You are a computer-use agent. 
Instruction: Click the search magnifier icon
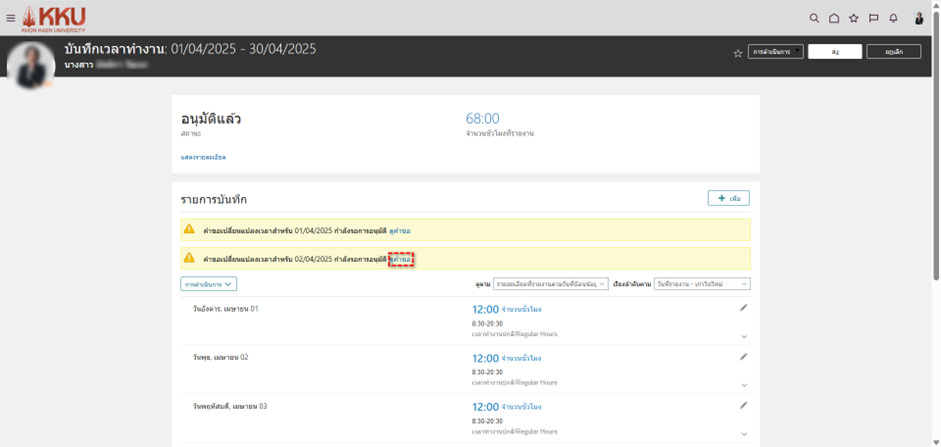(x=814, y=18)
